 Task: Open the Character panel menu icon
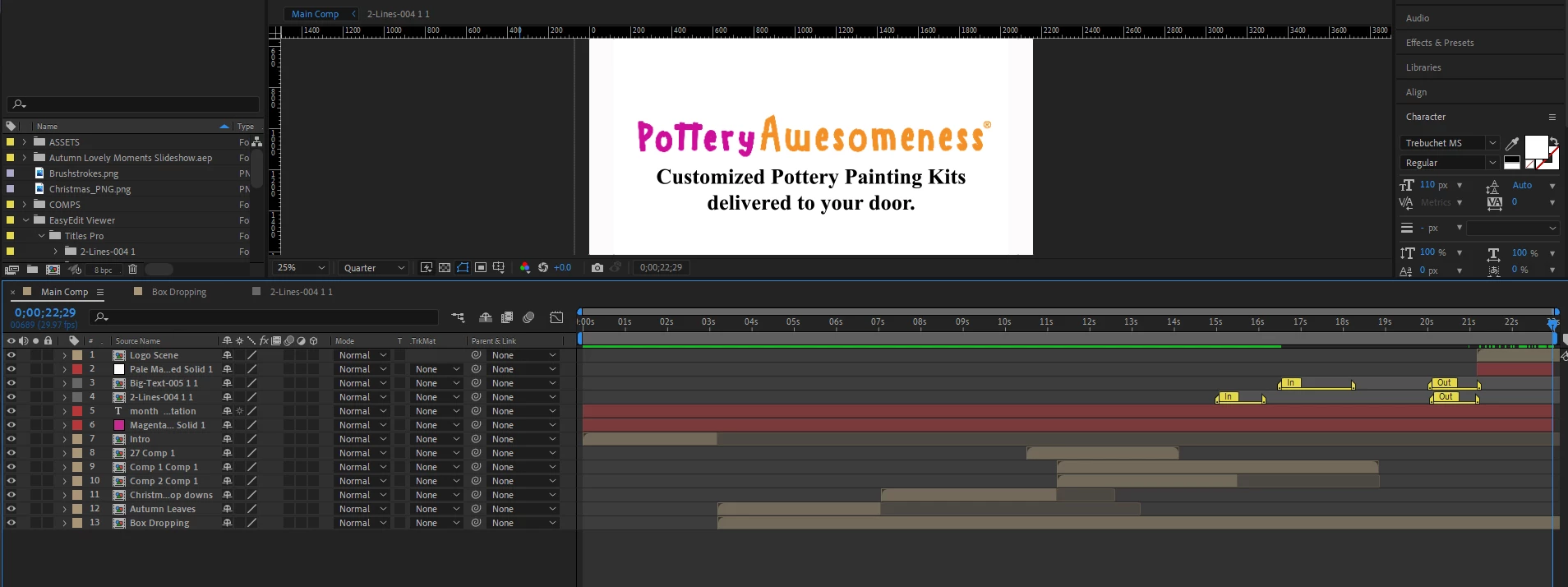[1552, 118]
